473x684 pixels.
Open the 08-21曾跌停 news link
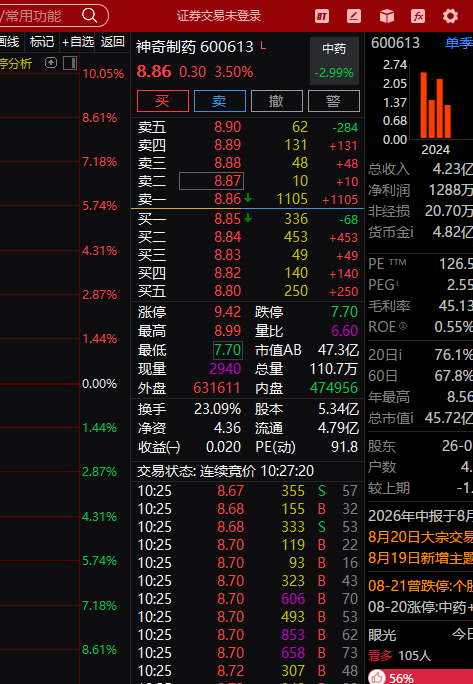click(x=420, y=585)
